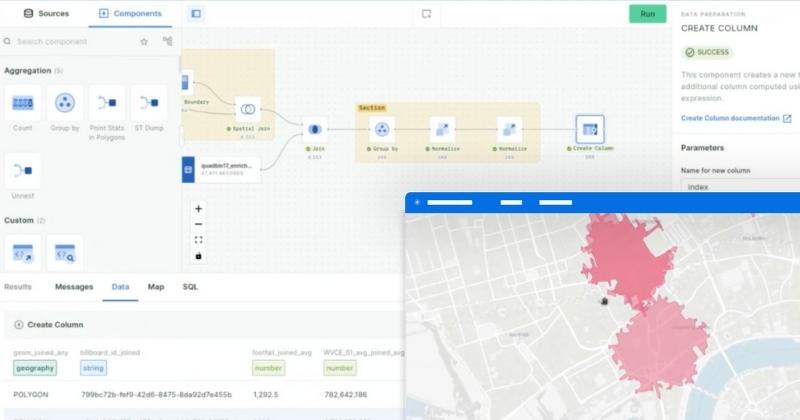Toggle the left sidebar panel visibility
The height and width of the screenshot is (420, 800).
click(195, 14)
